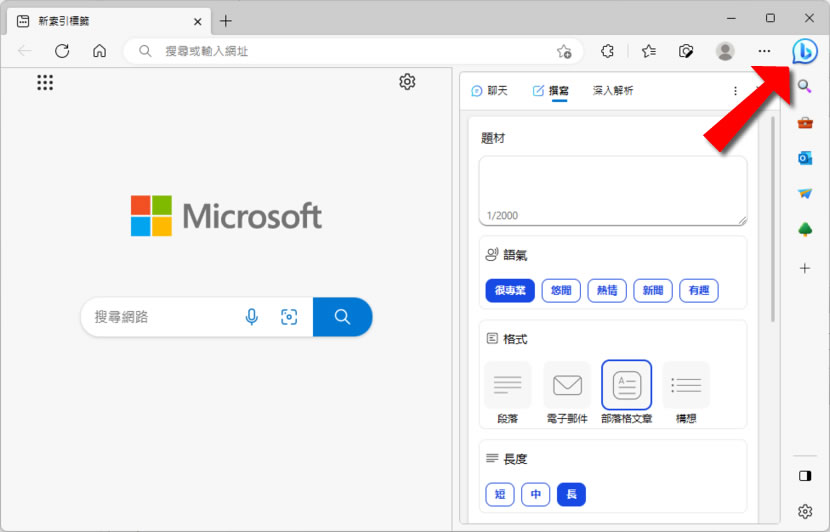This screenshot has height=532, width=830.
Task: Click into the 題材 text area
Action: 613,191
